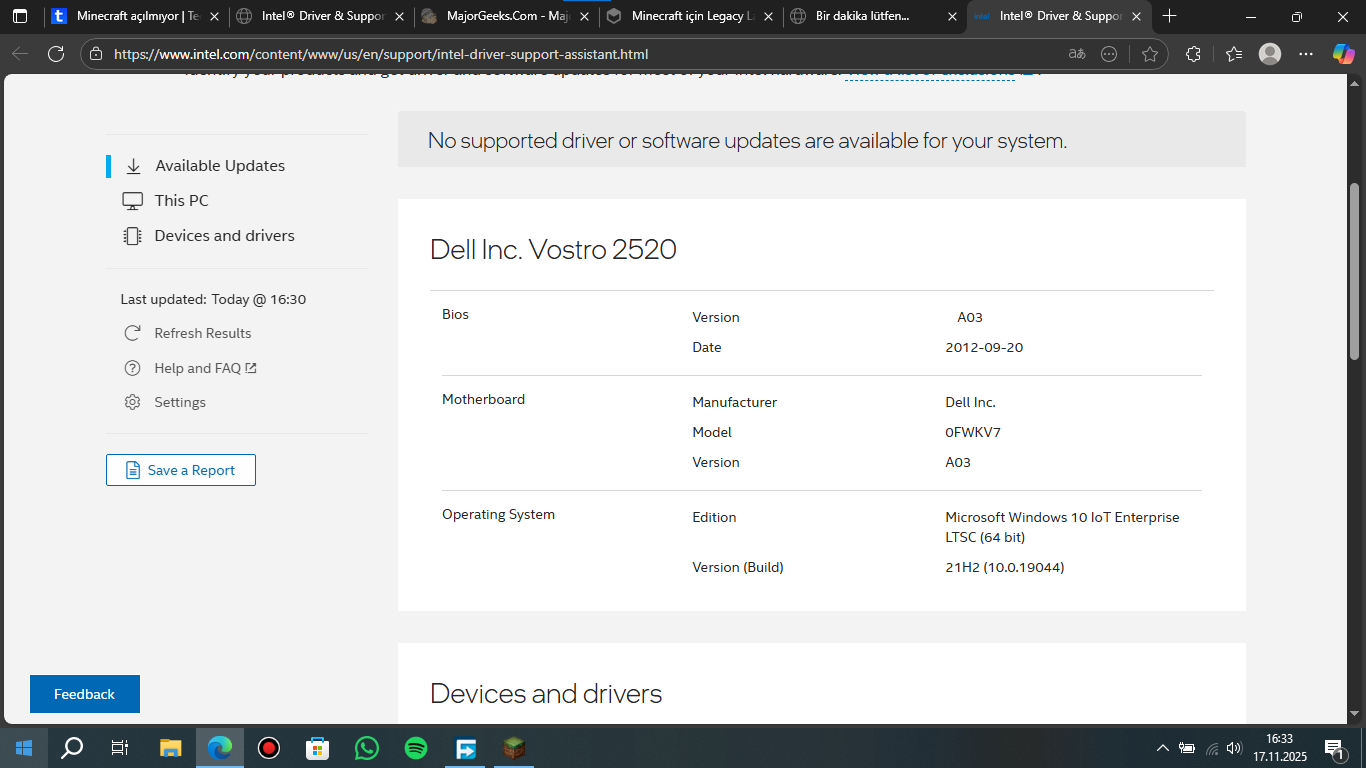Click the volume icon in system tray
The width and height of the screenshot is (1366, 768).
click(x=1234, y=747)
